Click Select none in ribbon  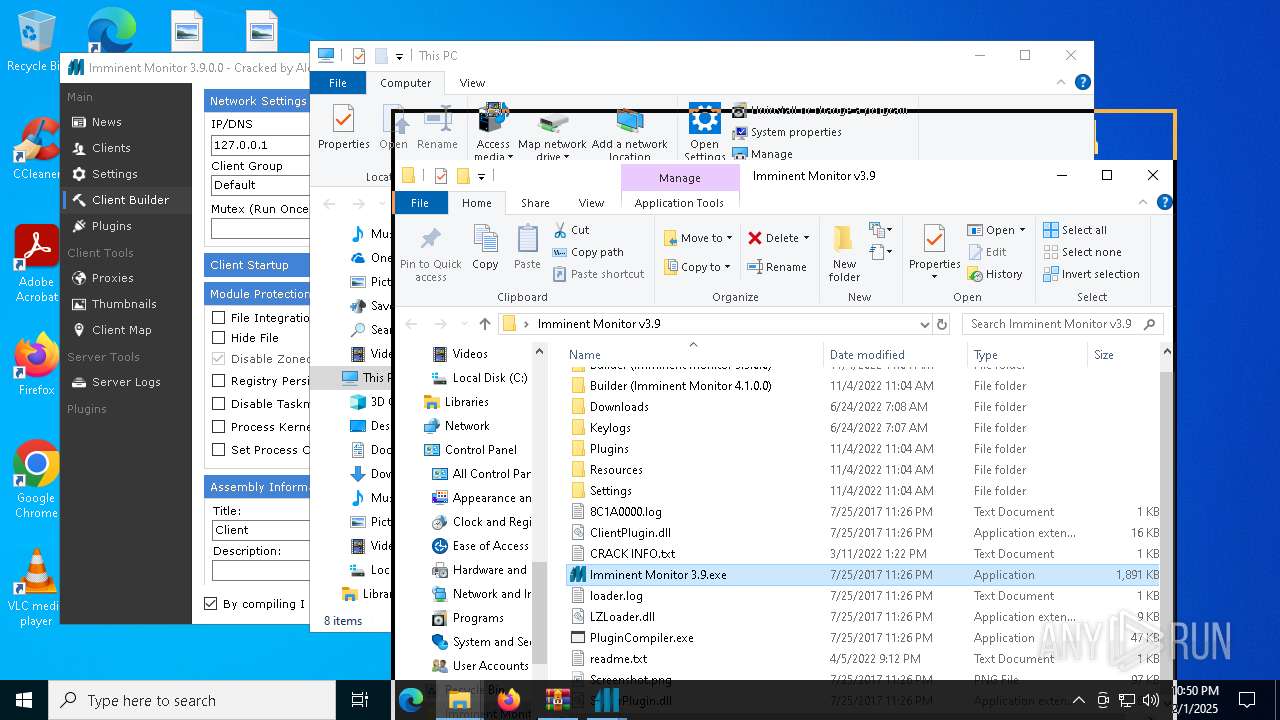pyautogui.click(x=1082, y=252)
